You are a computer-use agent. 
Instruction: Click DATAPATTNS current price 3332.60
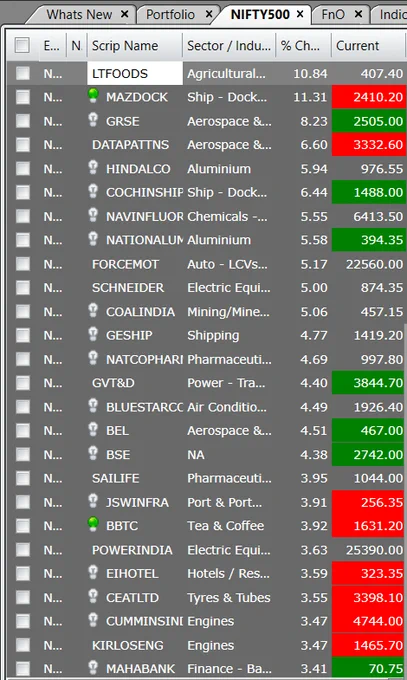368,144
